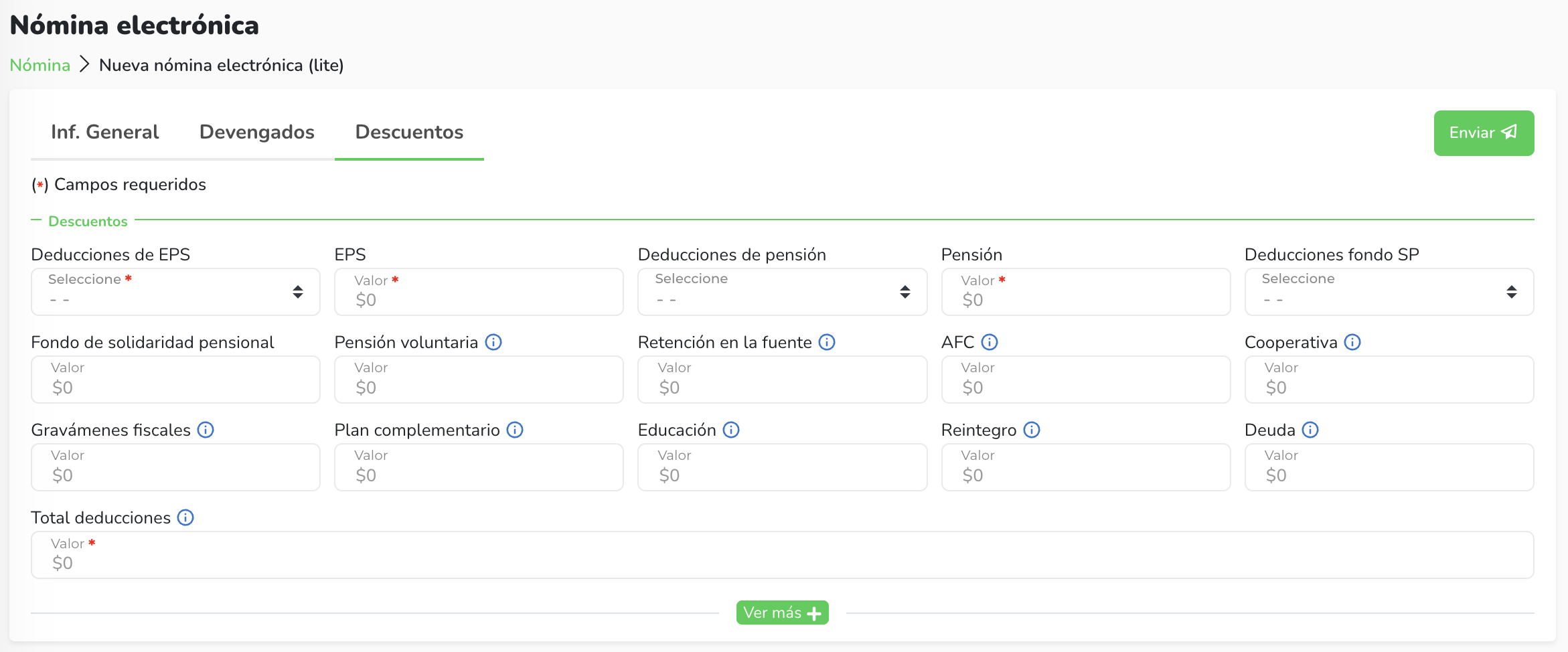
Task: Expand Deducciones fondo SP selector
Action: click(1389, 292)
